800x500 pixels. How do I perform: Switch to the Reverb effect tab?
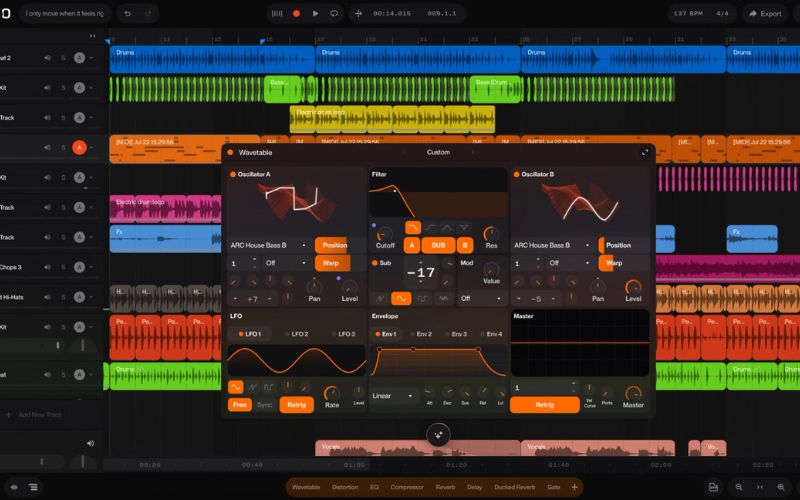coord(445,487)
